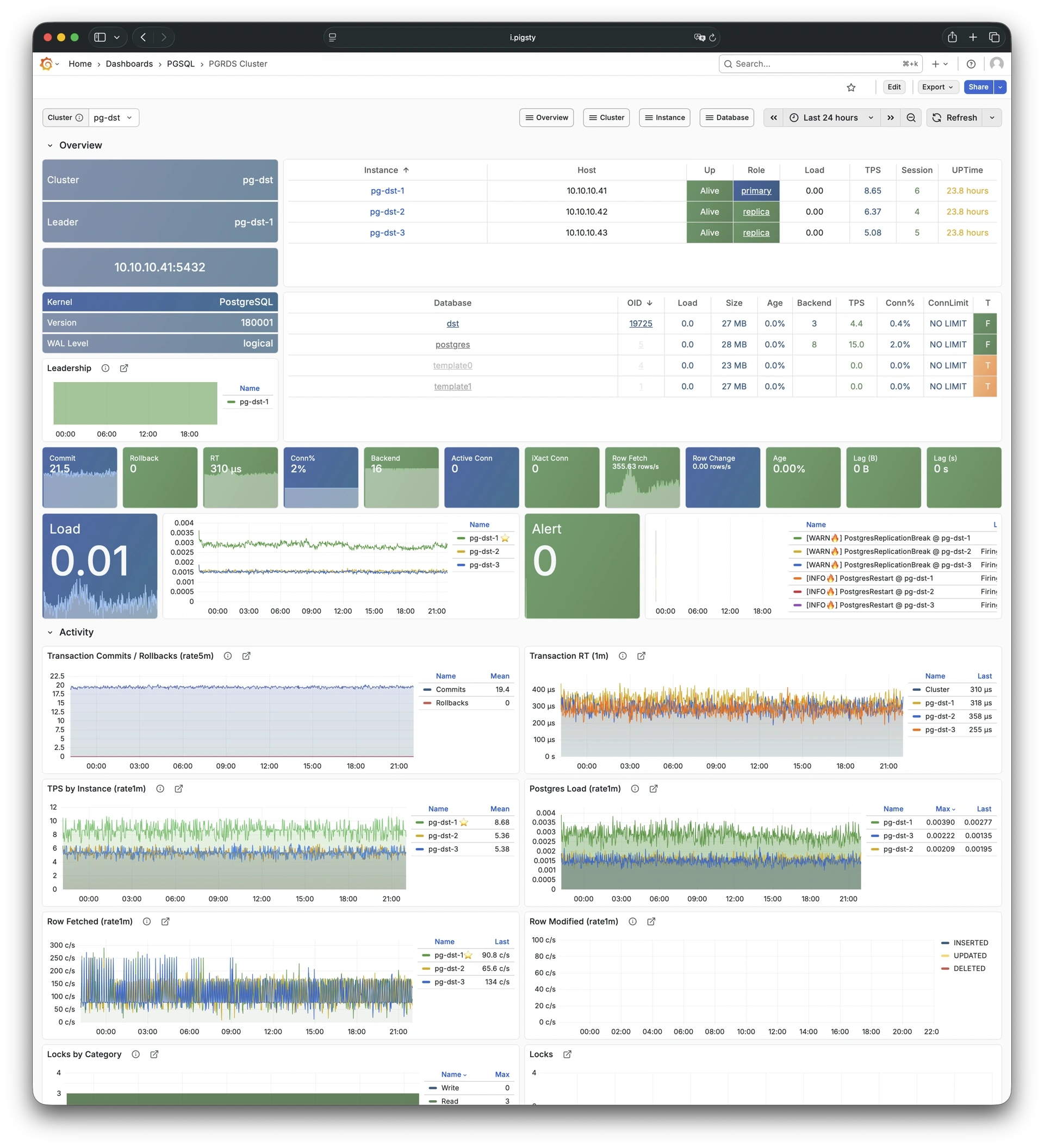This screenshot has height=1148, width=1044.
Task: Open the pg-dst cluster dropdown
Action: pyautogui.click(x=113, y=118)
